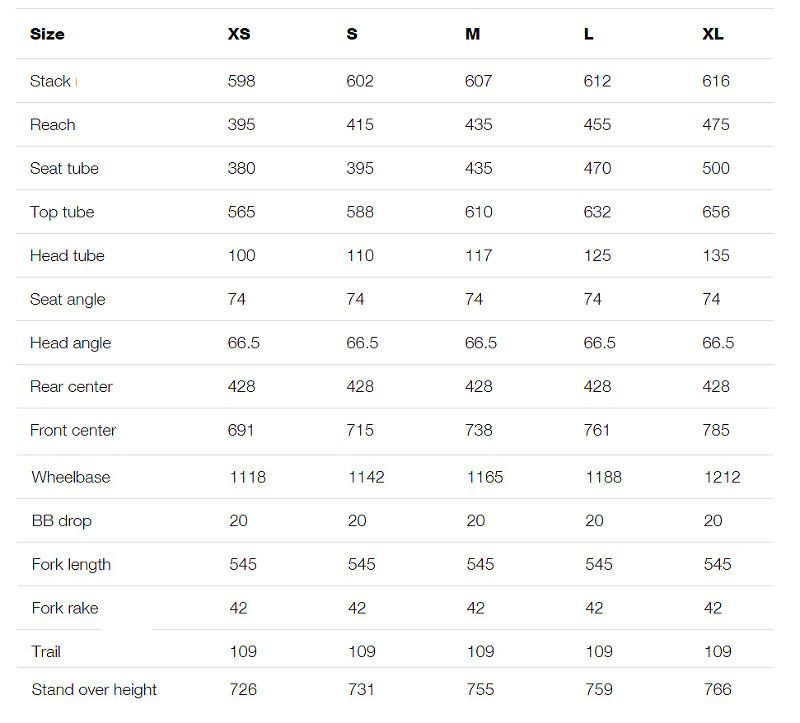Select the L size column header
The height and width of the screenshot is (723, 800).
(589, 34)
